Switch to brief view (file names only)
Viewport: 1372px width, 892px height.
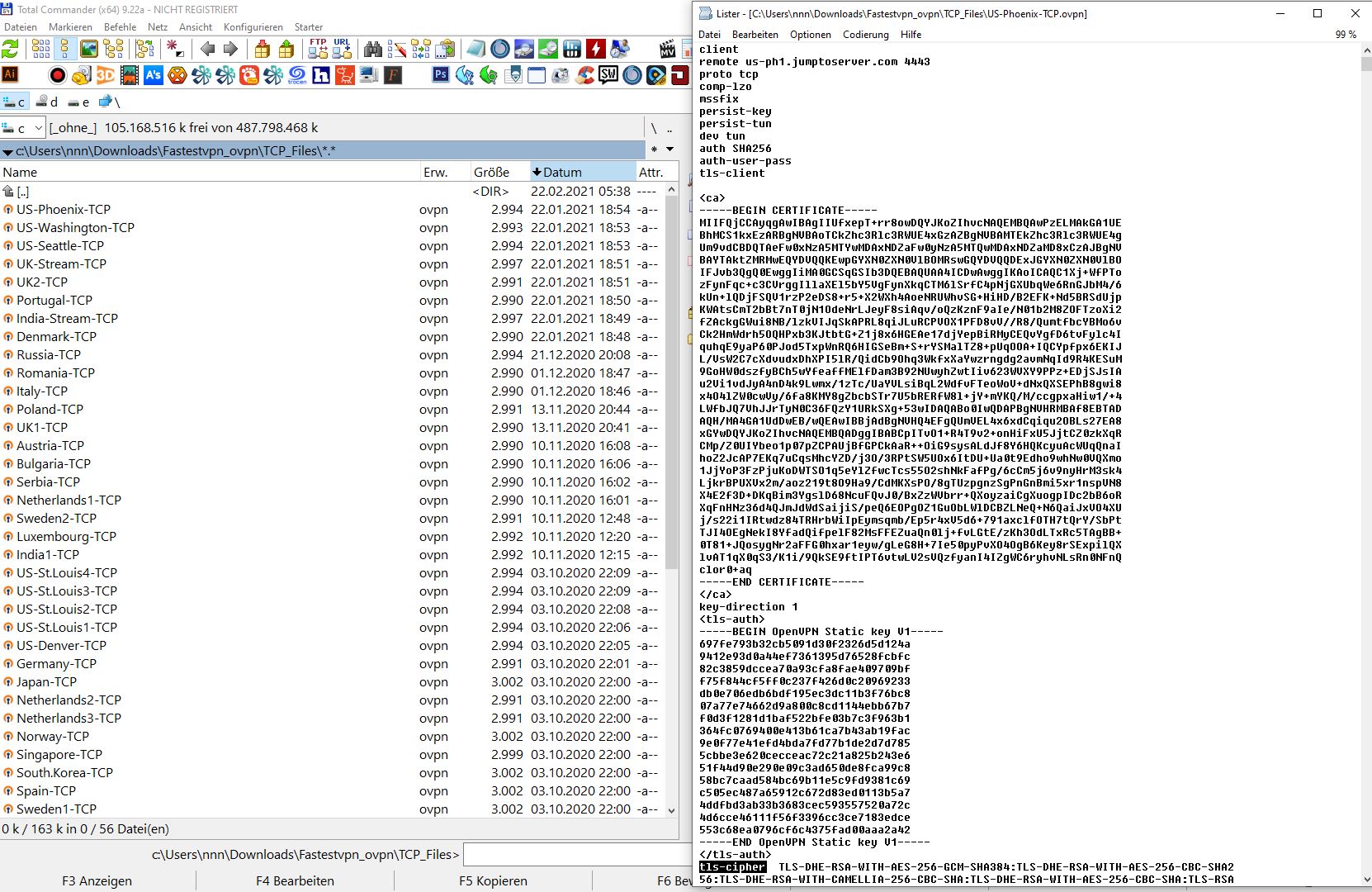(x=40, y=50)
